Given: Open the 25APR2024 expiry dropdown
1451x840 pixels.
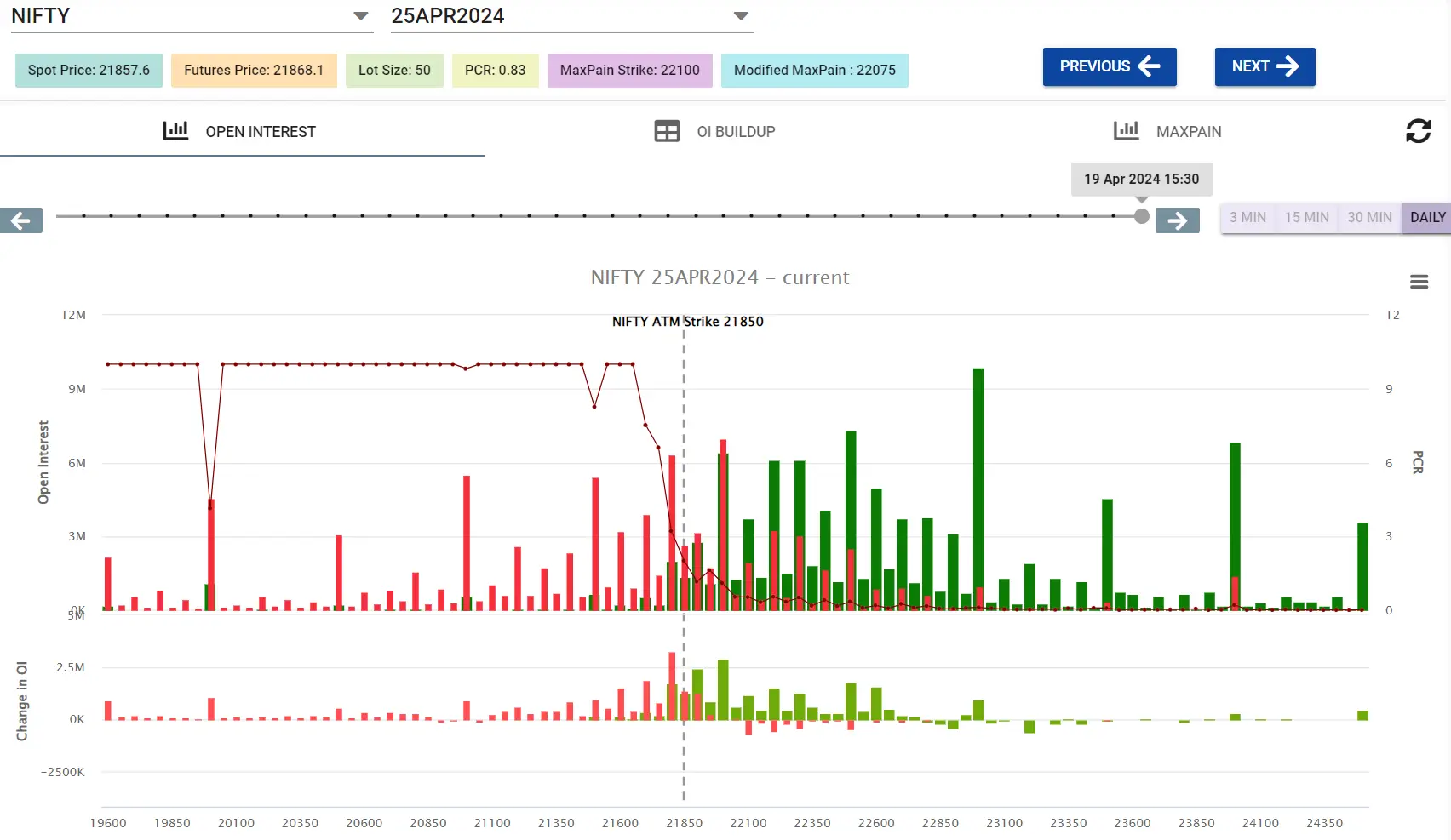Looking at the screenshot, I should pos(572,16).
